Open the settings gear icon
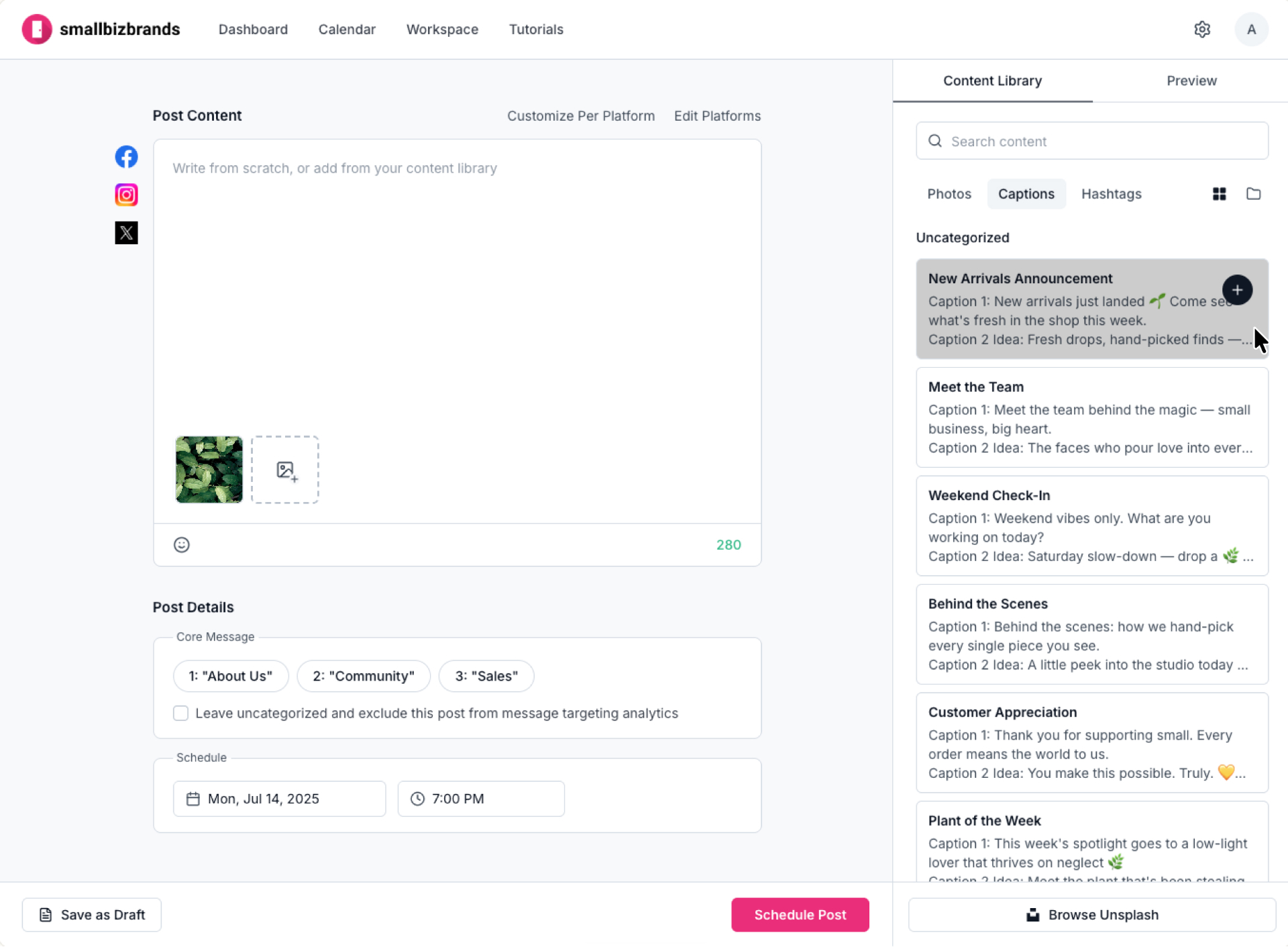 coord(1202,30)
